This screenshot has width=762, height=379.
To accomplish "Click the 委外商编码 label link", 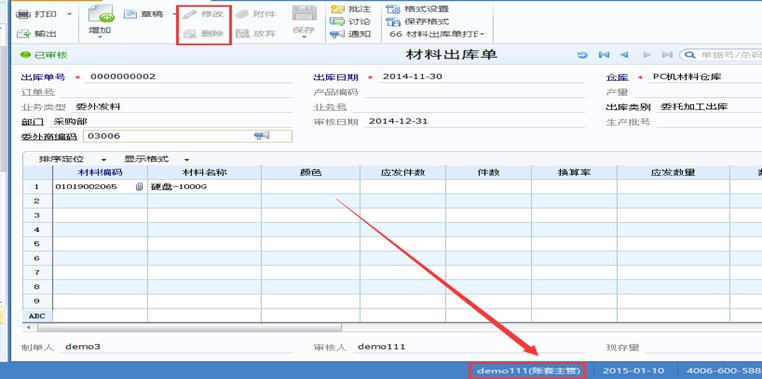I will click(49, 137).
